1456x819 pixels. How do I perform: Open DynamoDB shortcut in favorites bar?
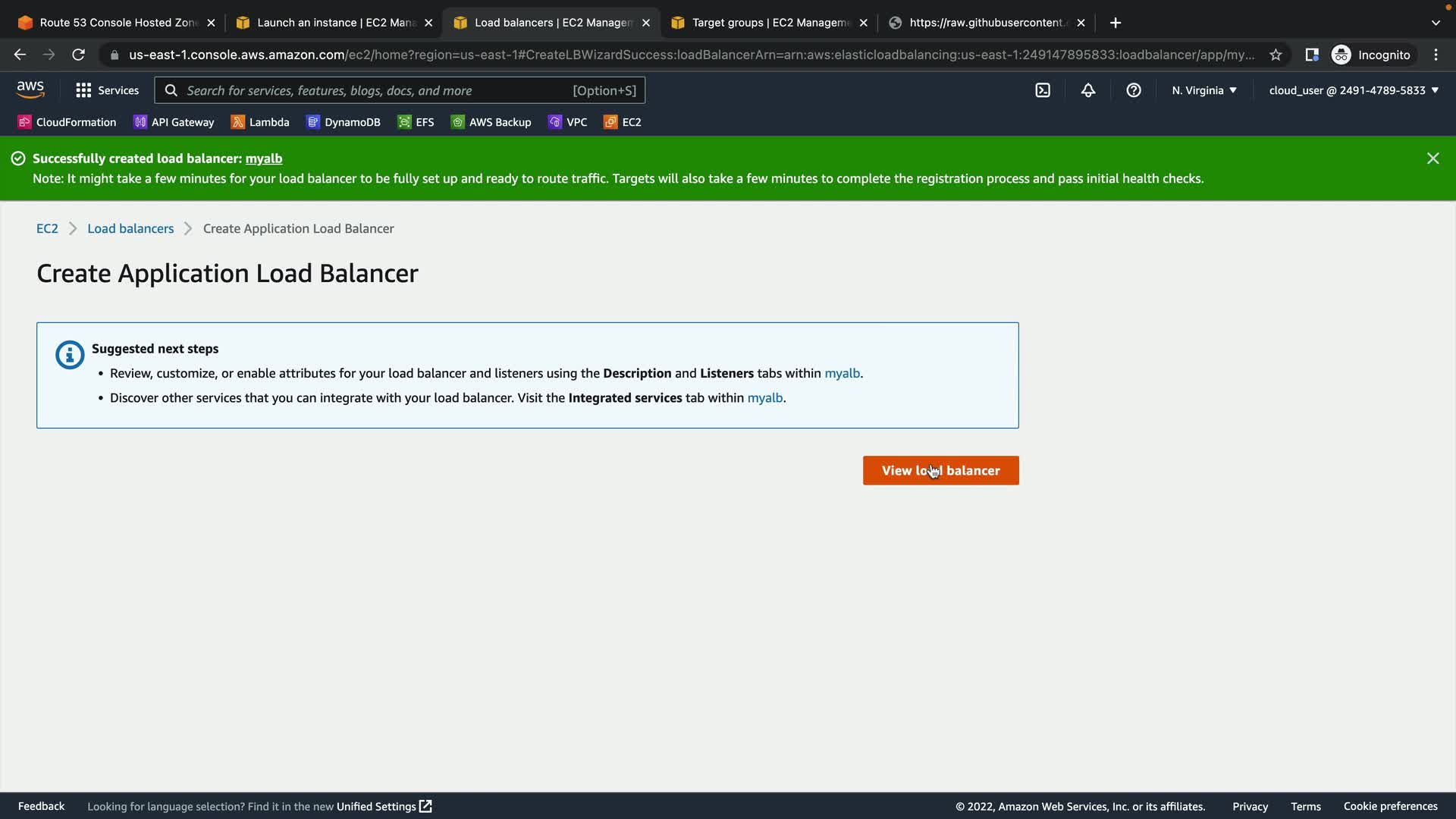[x=344, y=122]
